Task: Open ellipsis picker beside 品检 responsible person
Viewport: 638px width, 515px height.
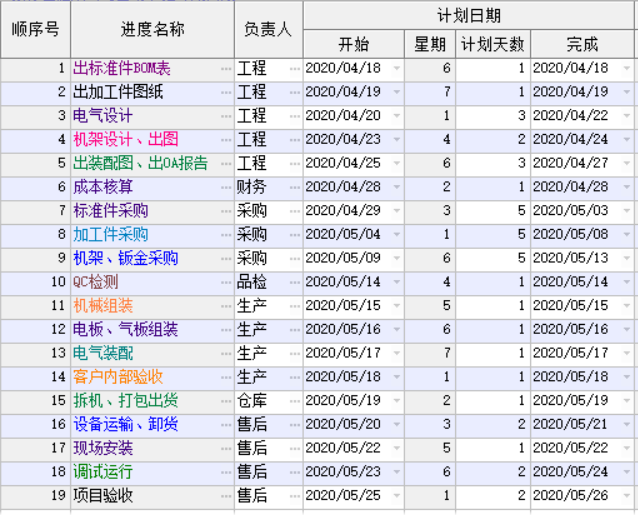Action: (295, 282)
